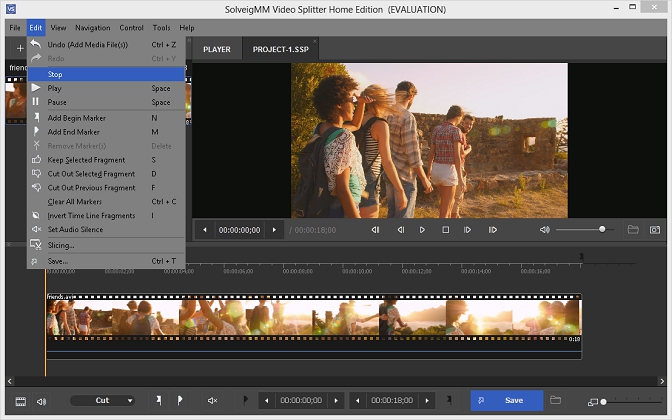Choose Keep Selected Fragment

106,160
